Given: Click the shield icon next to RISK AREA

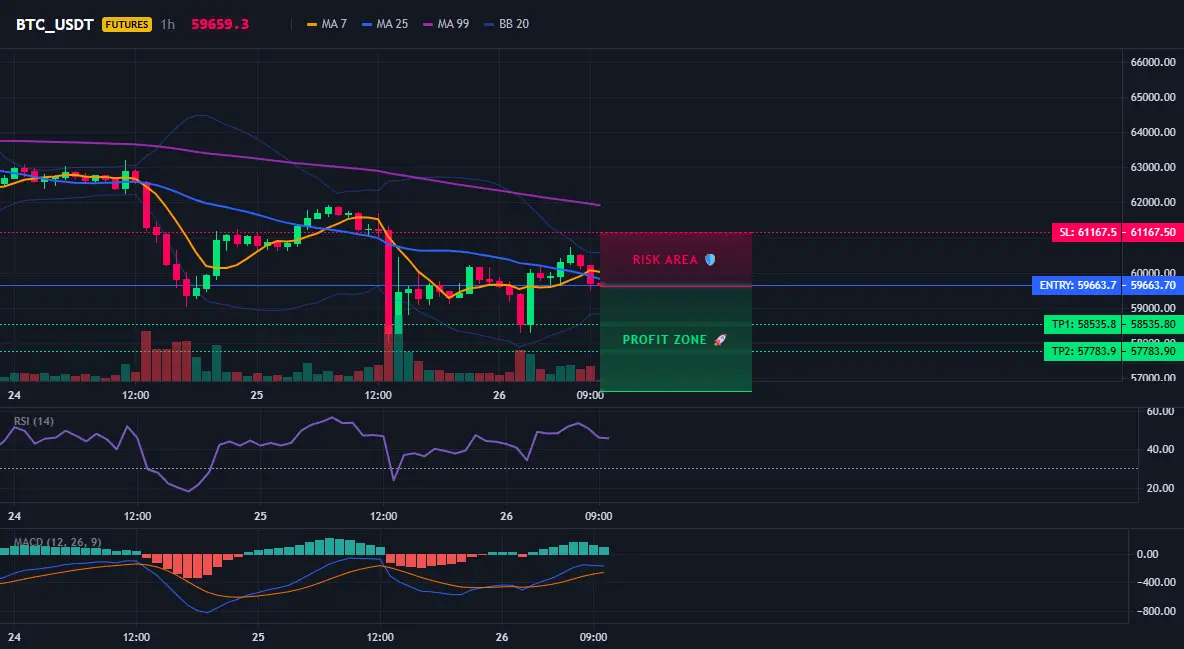Looking at the screenshot, I should point(710,260).
